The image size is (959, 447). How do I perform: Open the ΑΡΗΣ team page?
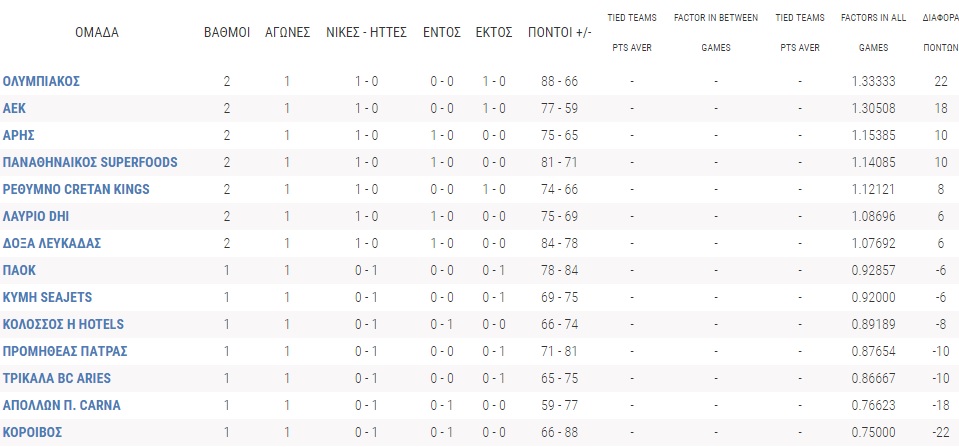click(x=20, y=135)
